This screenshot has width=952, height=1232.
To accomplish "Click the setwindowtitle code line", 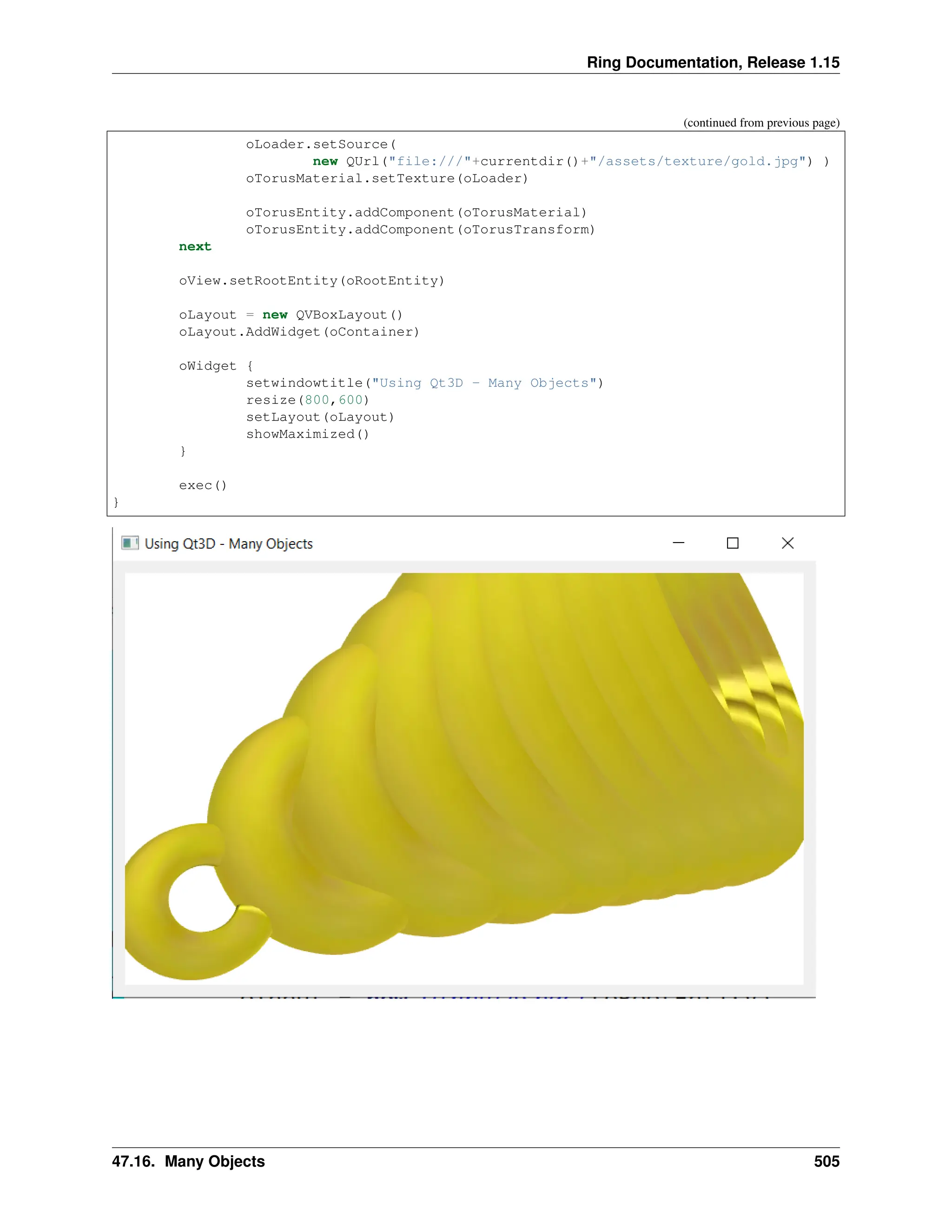I will point(424,383).
